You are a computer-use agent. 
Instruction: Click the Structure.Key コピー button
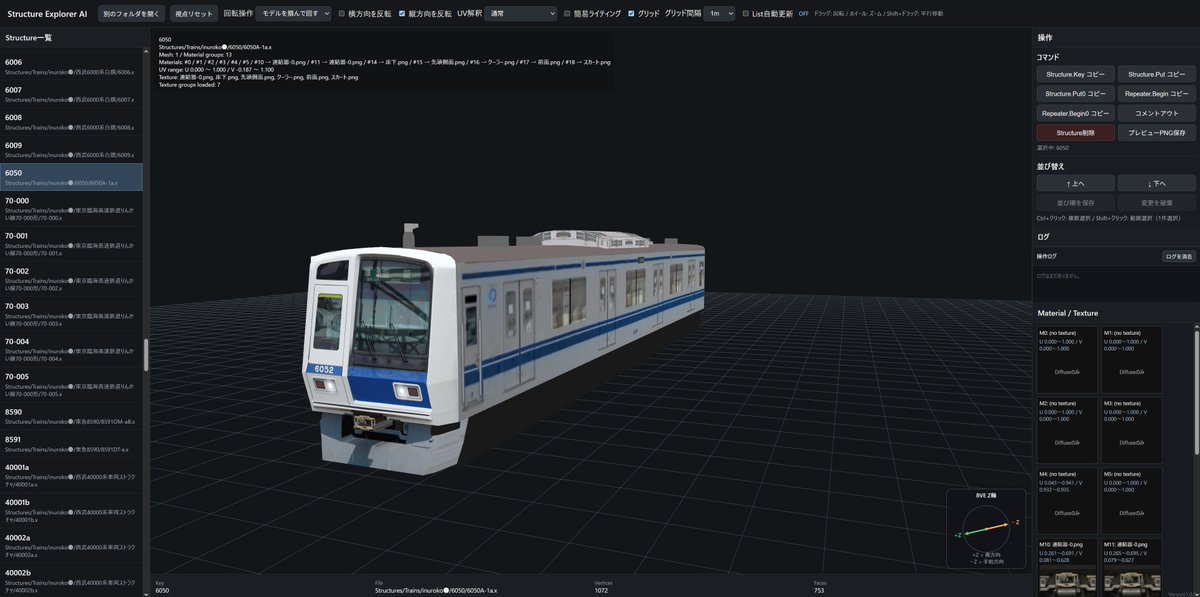pyautogui.click(x=1075, y=75)
